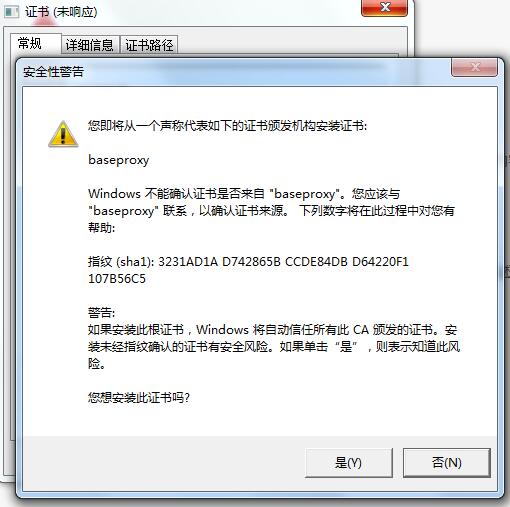The image size is (510, 507).
Task: Close the 证书 (未响应) window
Action: pyautogui.click(x=385, y=7)
